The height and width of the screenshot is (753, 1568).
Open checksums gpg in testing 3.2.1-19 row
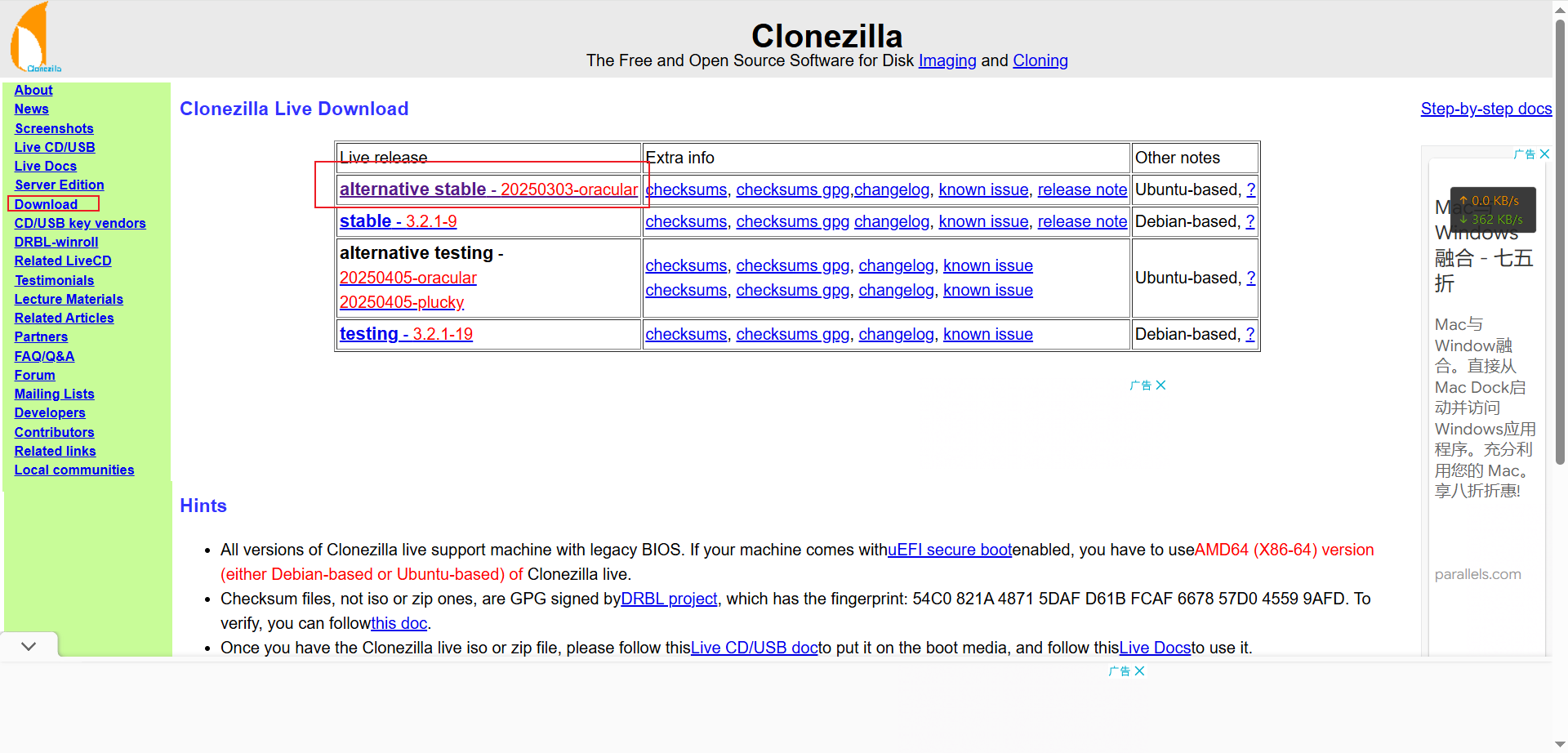click(793, 334)
